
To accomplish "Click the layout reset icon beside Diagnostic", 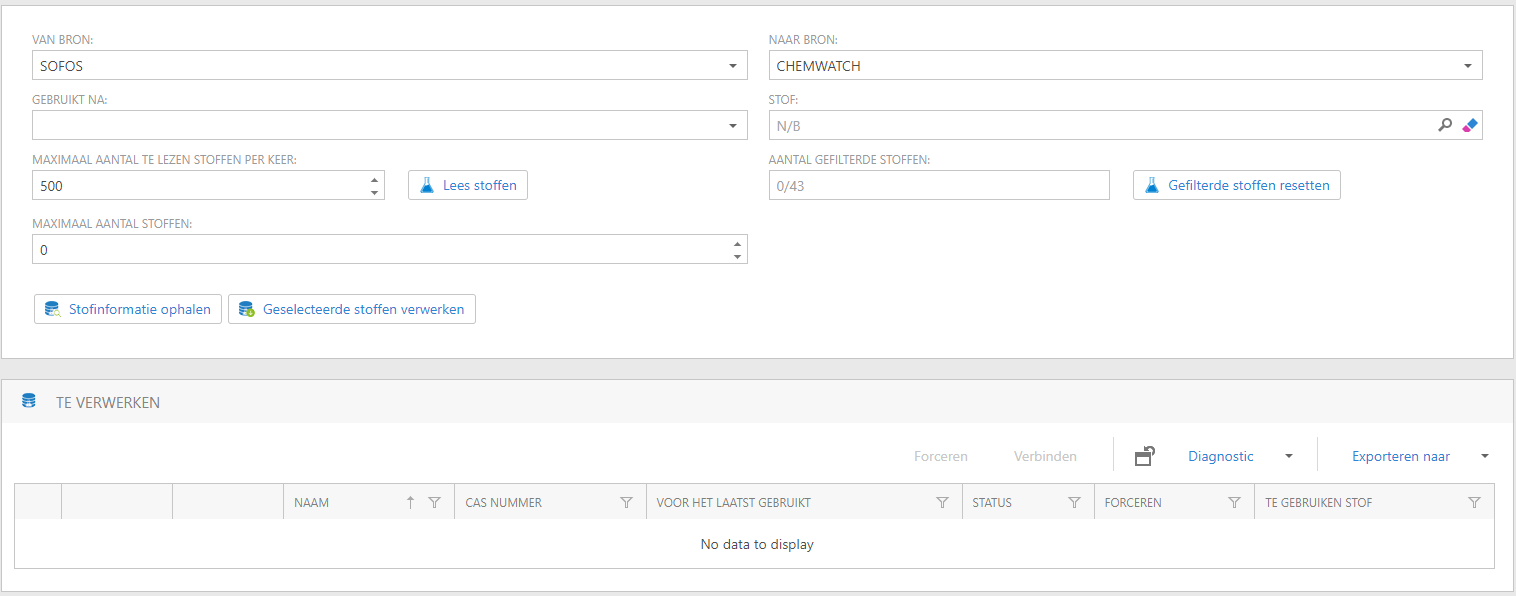I will coord(1145,456).
